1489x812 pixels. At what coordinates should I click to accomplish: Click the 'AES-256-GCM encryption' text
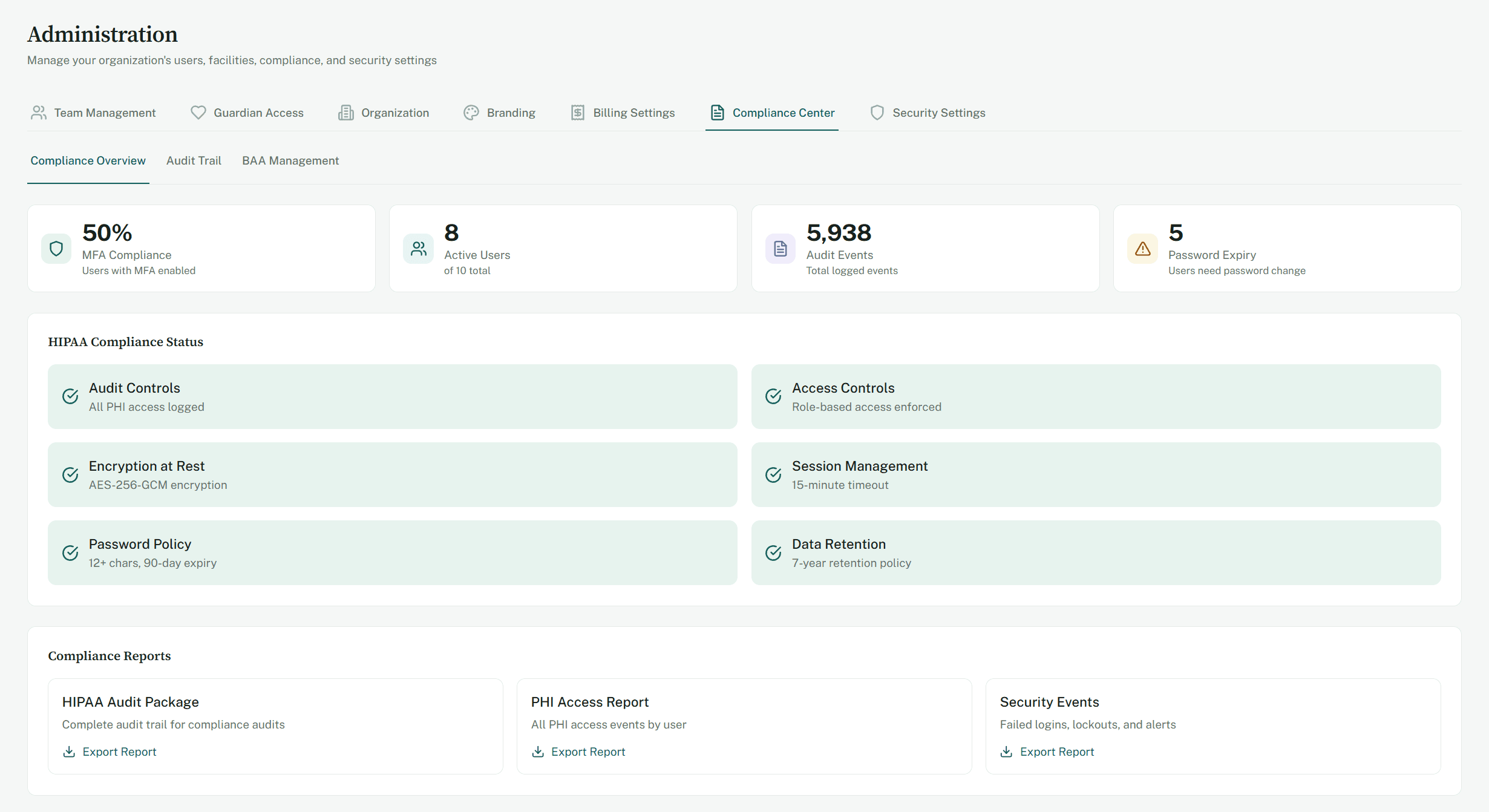158,485
